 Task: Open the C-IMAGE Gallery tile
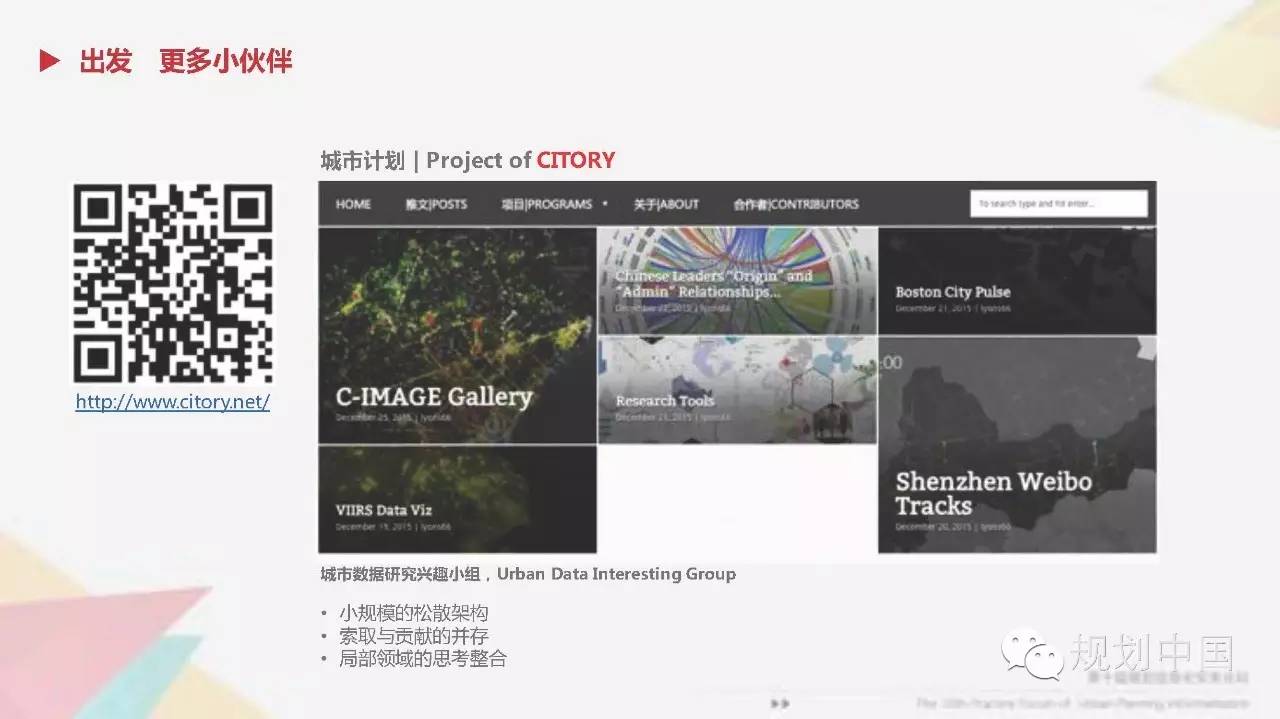click(457, 335)
